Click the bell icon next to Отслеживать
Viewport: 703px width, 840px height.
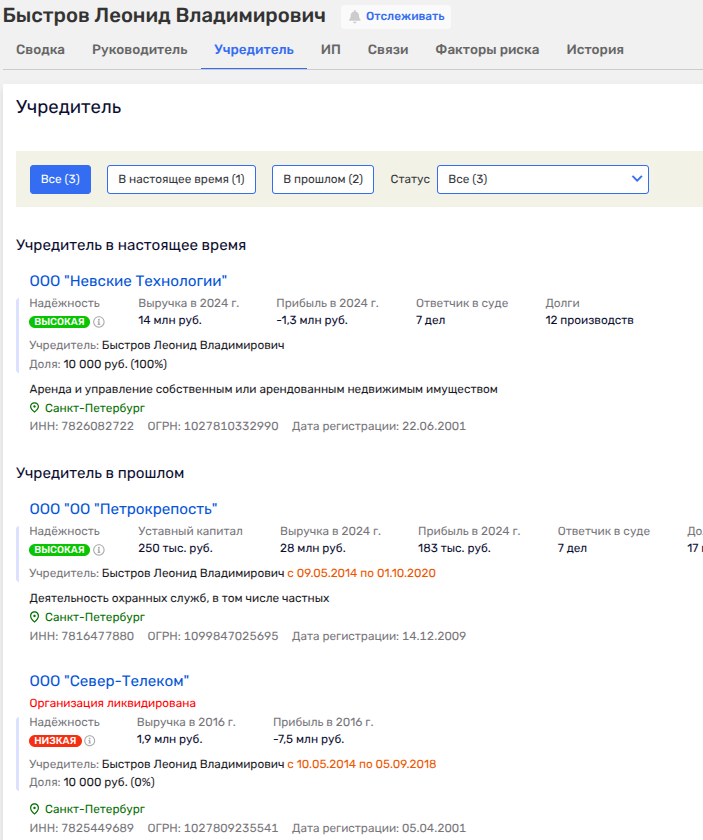[354, 16]
